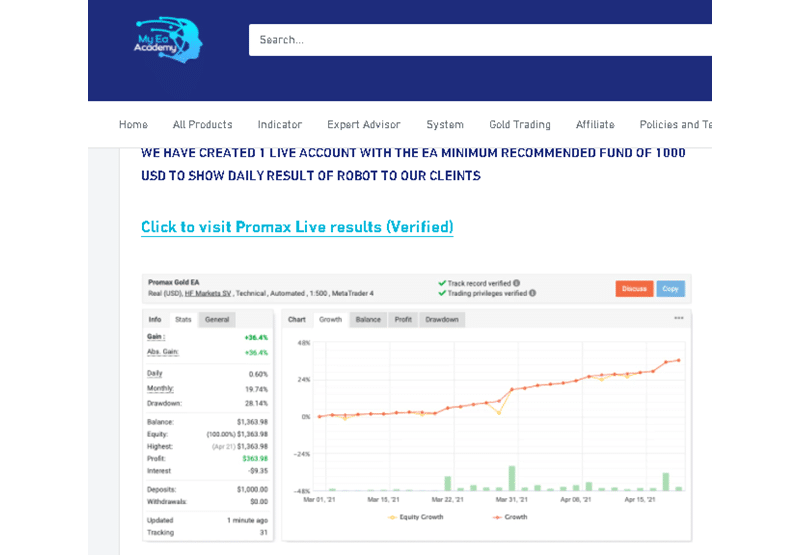
Task: Click the last growth data point on the chart
Action: coord(679,360)
